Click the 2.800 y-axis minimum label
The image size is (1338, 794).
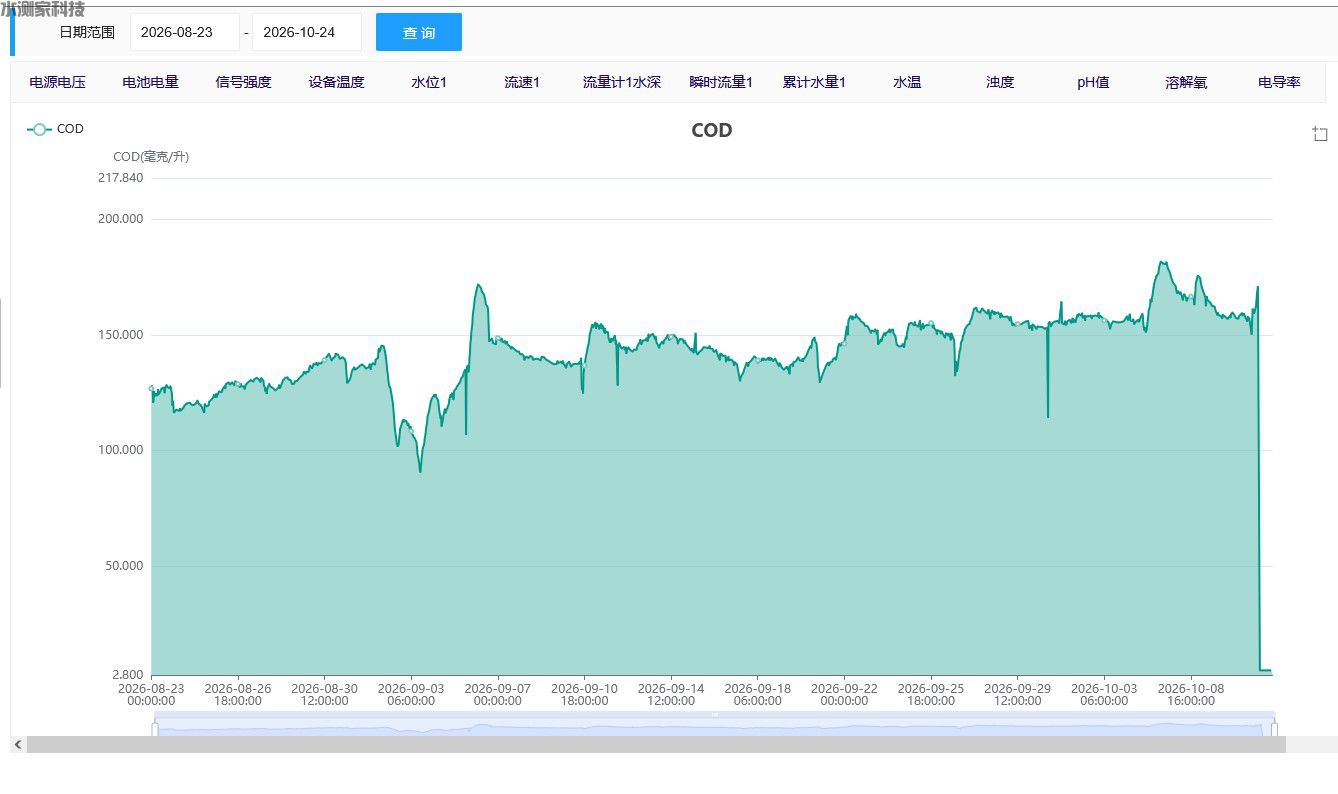126,675
